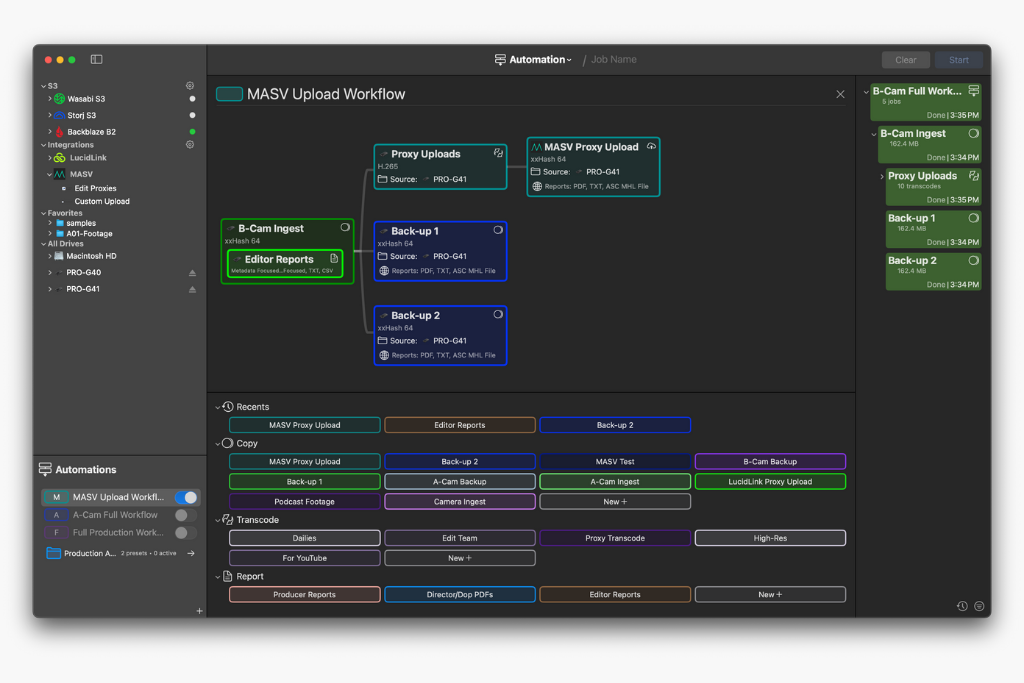Open the S3 section settings gear

[190, 86]
